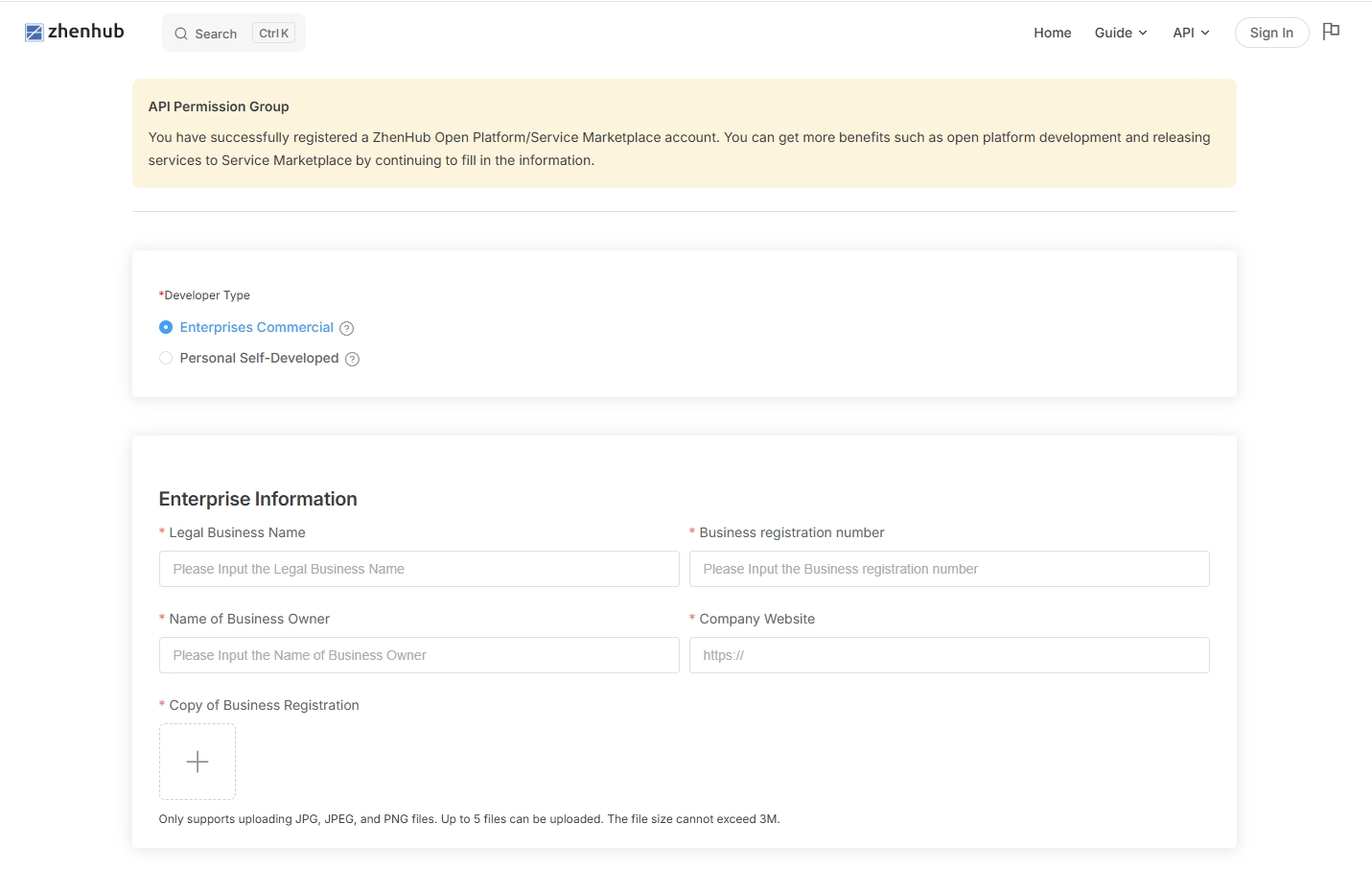Click the Business registration number field
1372x871 pixels.
coord(949,569)
